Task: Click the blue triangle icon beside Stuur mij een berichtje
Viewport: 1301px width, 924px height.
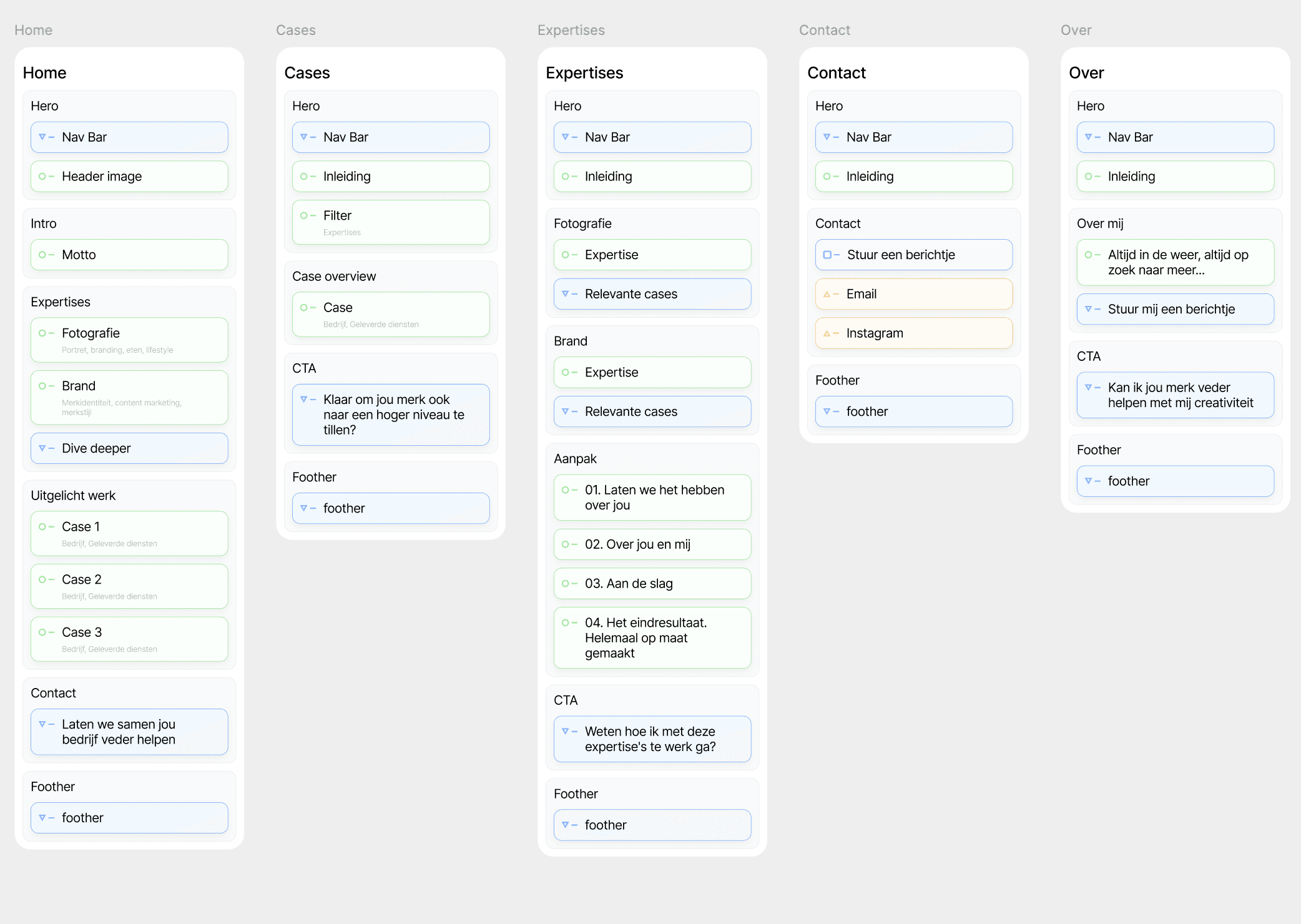Action: [x=1089, y=309]
